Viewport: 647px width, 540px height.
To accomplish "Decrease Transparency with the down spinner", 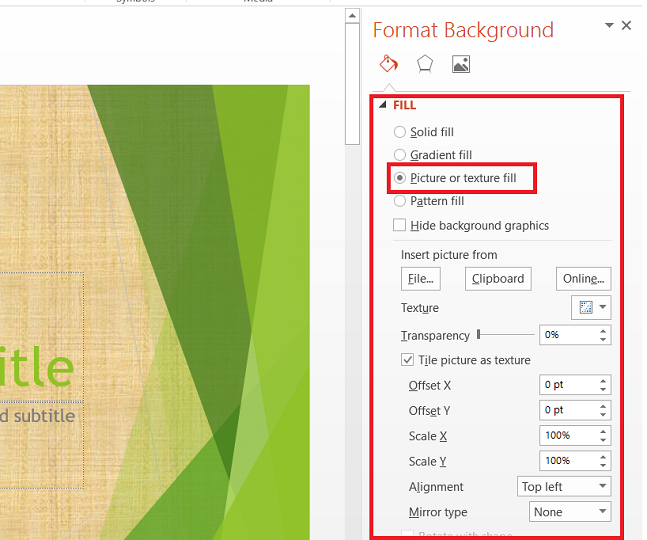I will 603,339.
